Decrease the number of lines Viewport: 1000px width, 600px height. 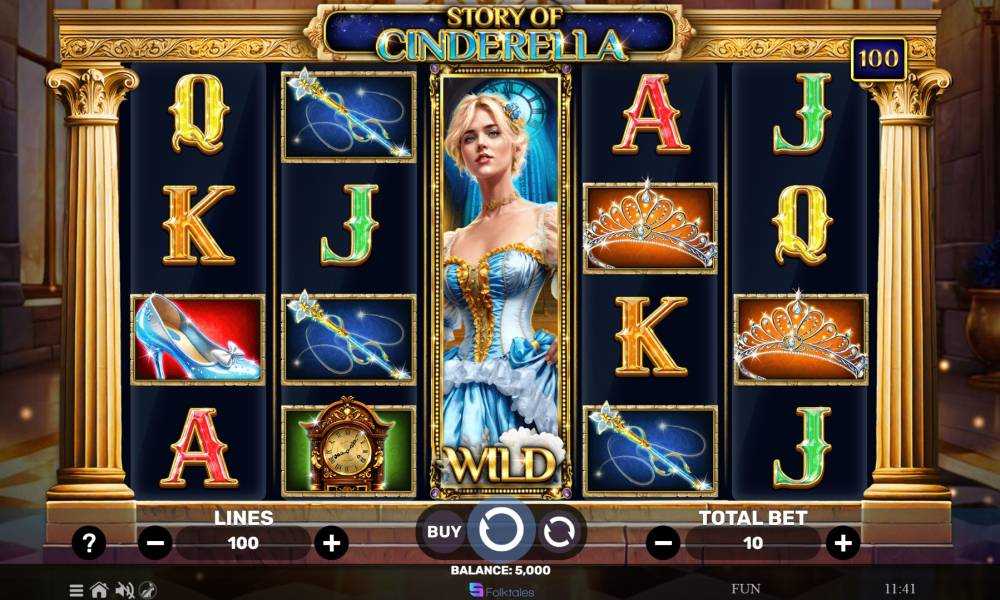tap(155, 543)
